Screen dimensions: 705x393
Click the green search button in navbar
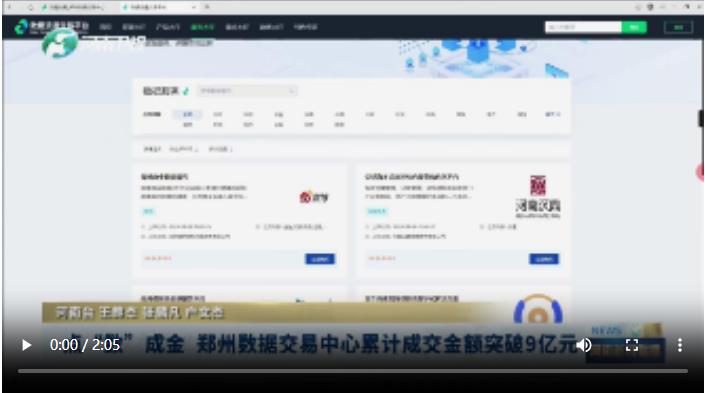(634, 27)
